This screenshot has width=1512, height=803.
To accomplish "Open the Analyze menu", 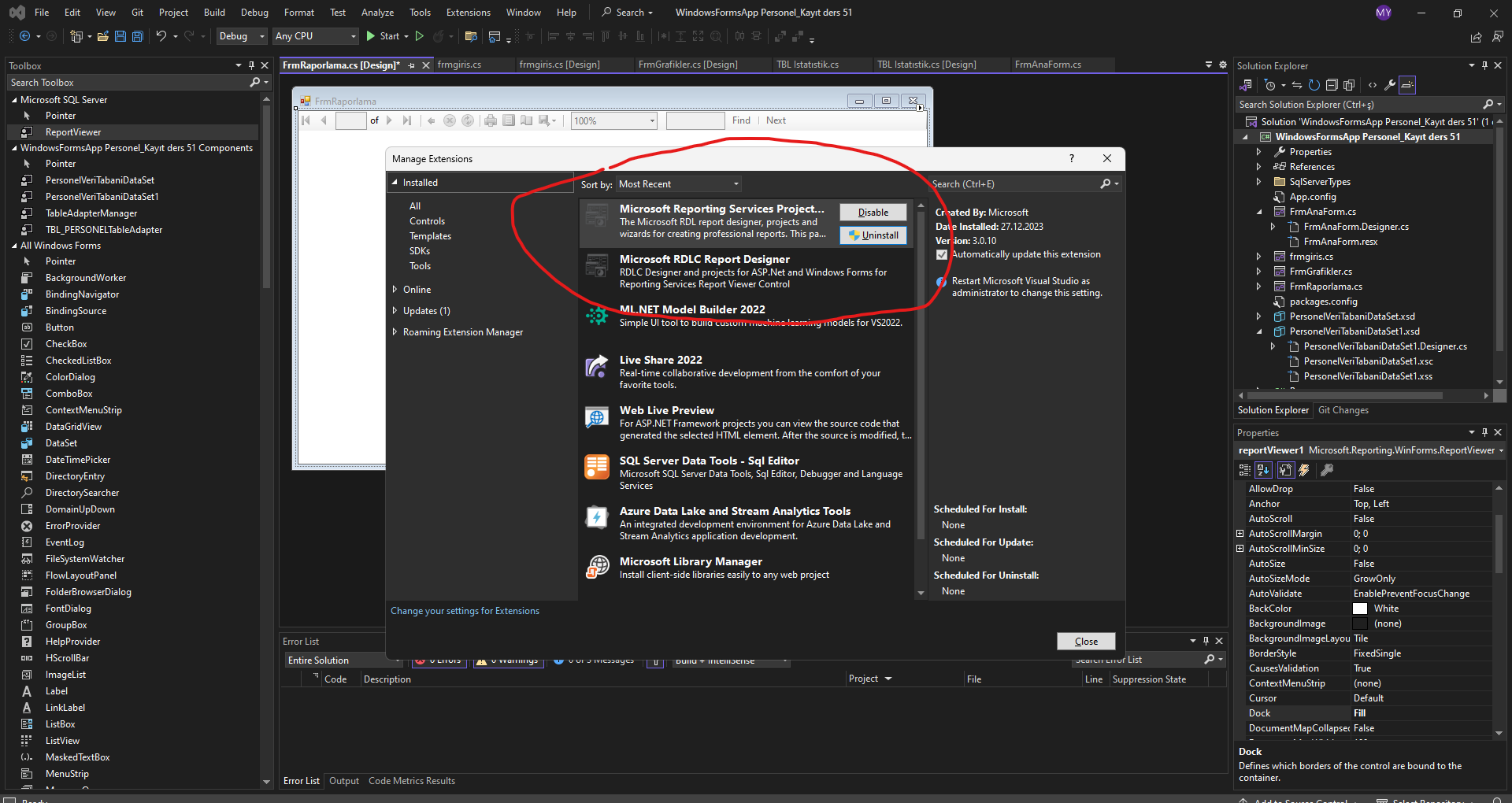I will tap(377, 13).
